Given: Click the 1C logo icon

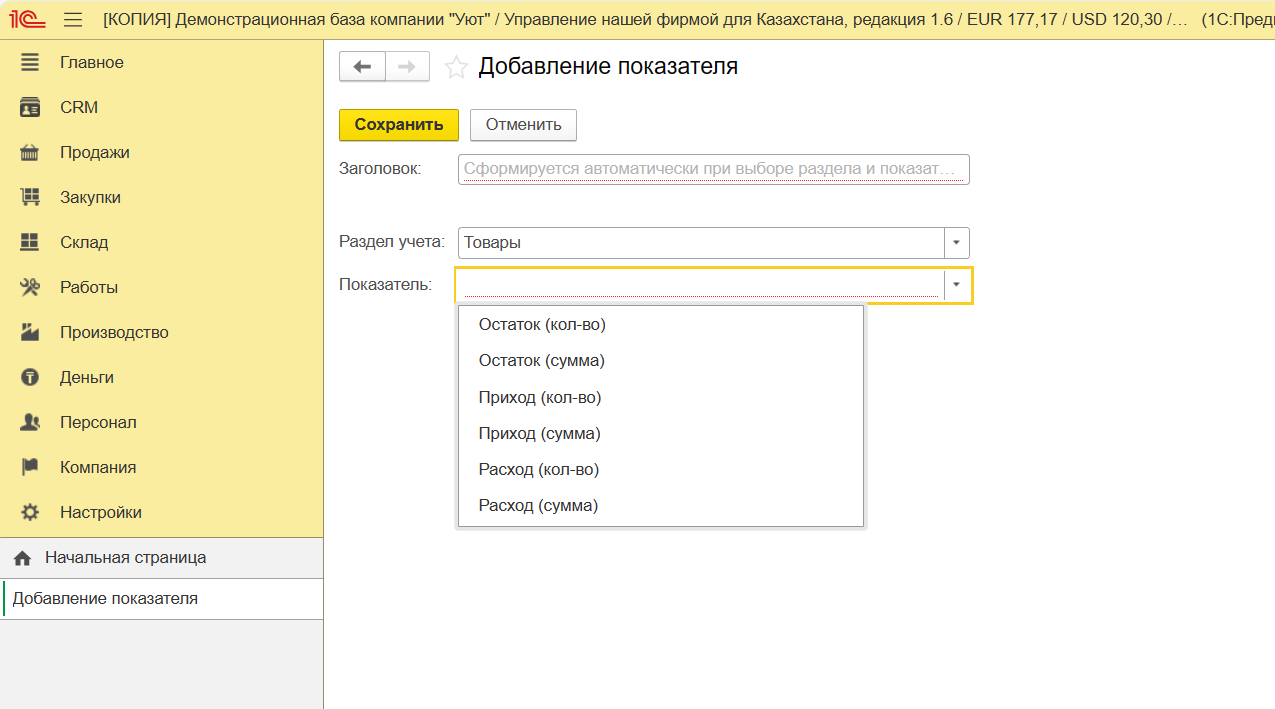Looking at the screenshot, I should coord(28,20).
